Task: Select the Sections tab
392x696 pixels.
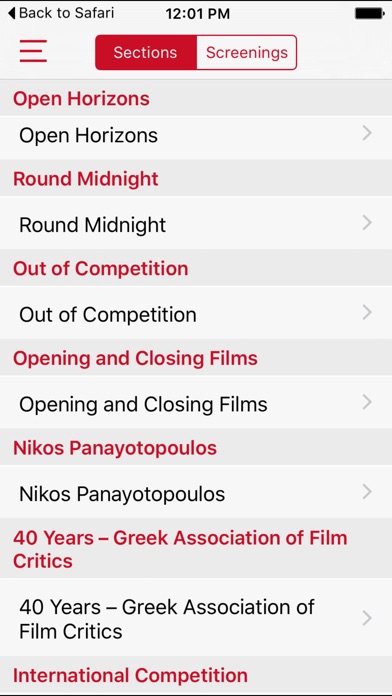Action: [146, 52]
